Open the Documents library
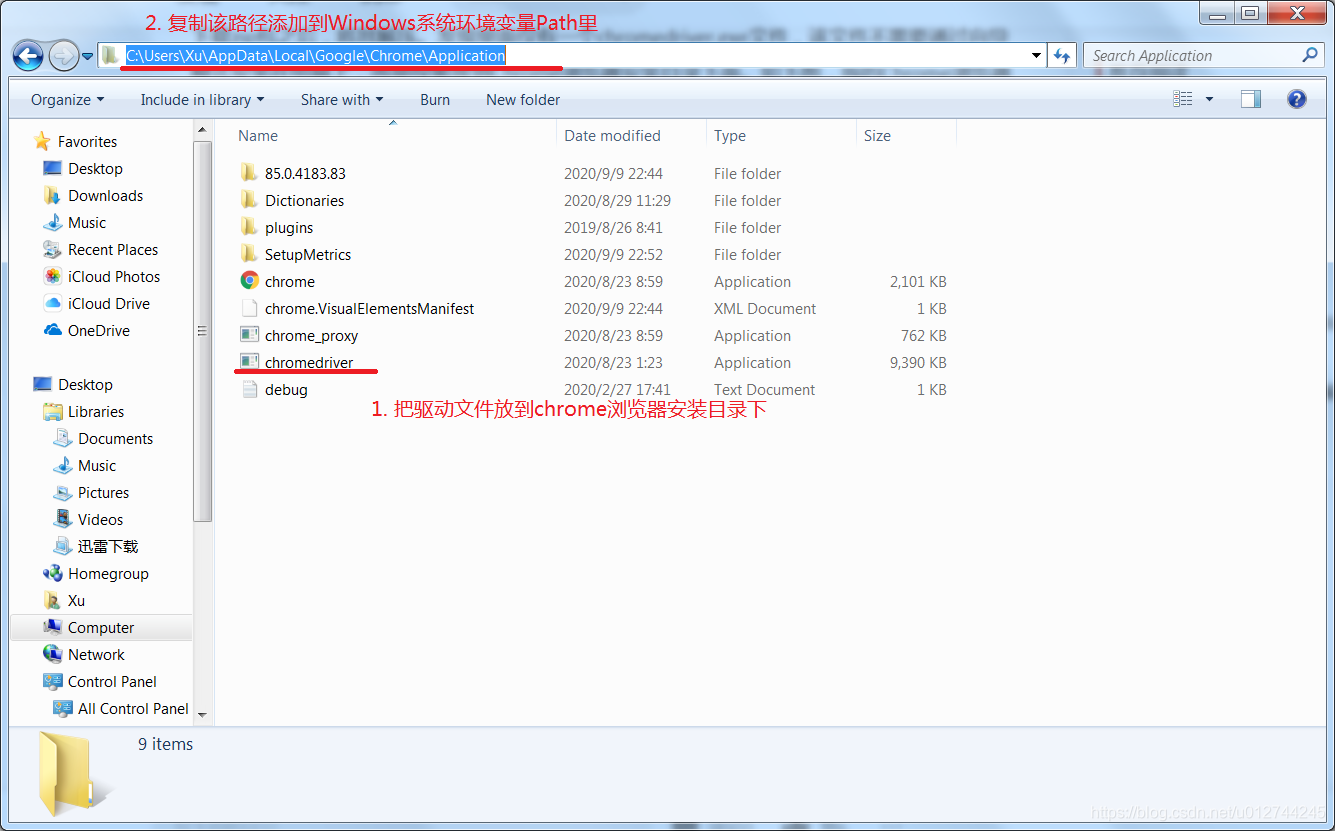Viewport: 1335px width, 831px height. pos(116,439)
